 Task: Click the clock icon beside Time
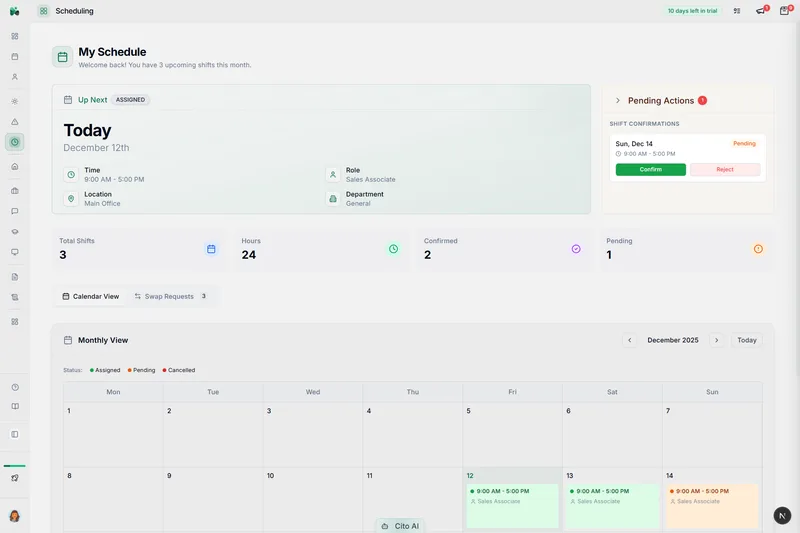pyautogui.click(x=71, y=174)
